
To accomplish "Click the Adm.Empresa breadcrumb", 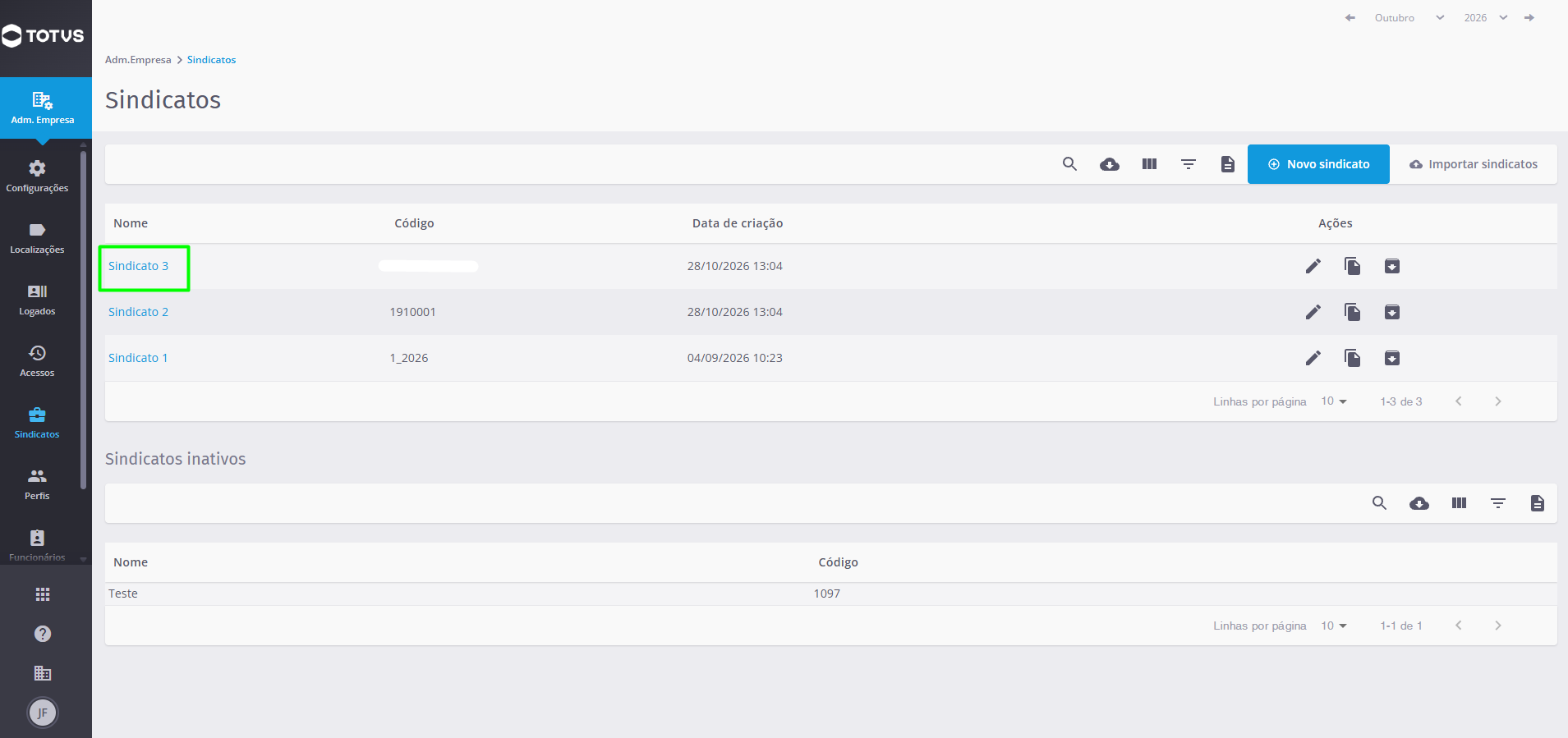I will pyautogui.click(x=138, y=60).
